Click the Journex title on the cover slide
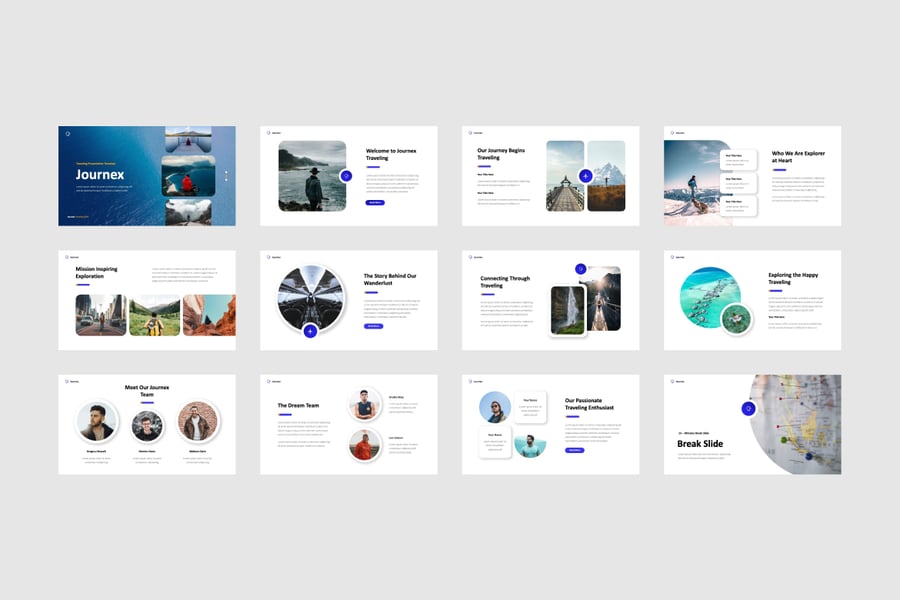 pos(100,175)
